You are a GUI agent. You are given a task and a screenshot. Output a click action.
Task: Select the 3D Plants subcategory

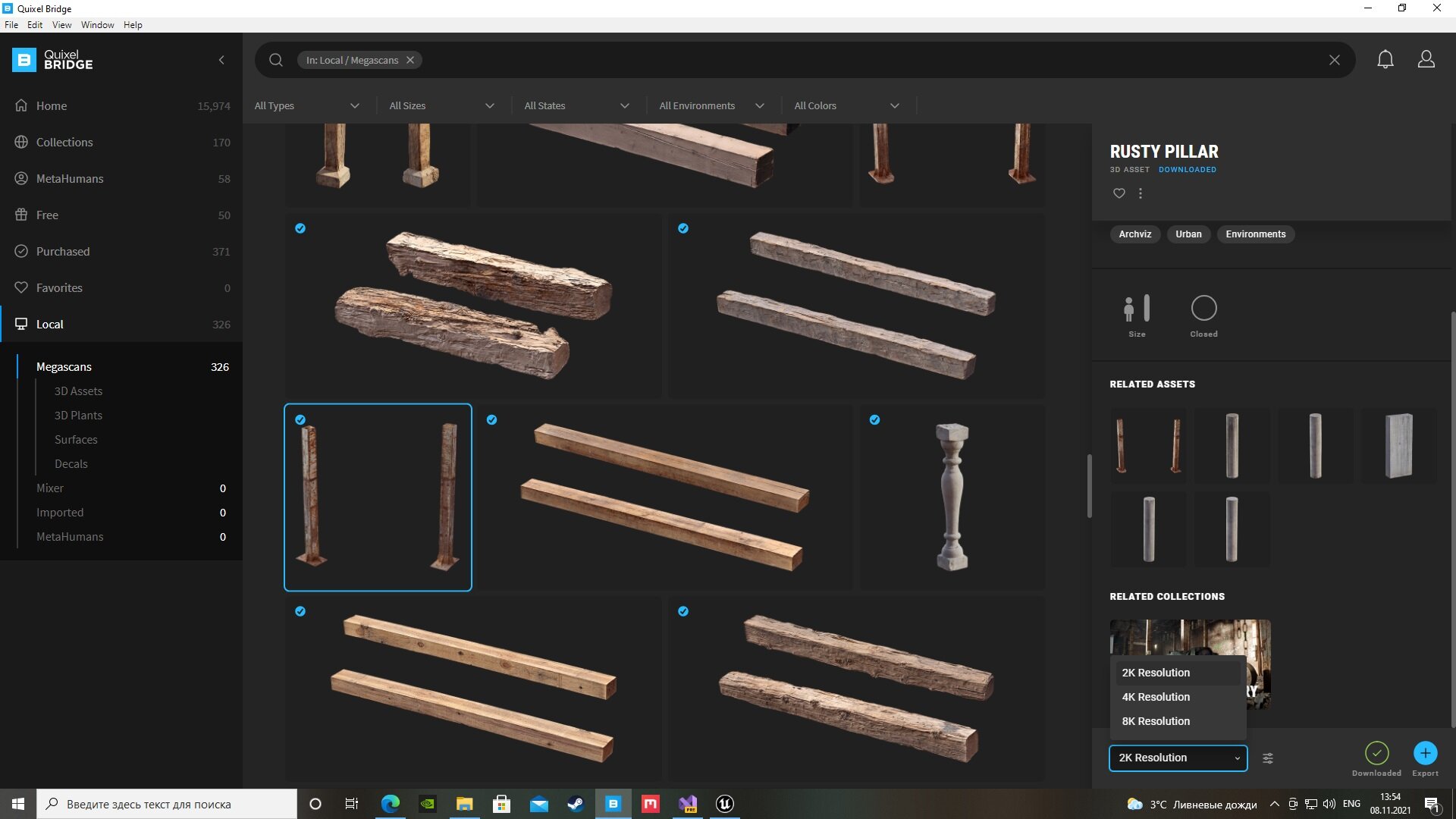78,415
